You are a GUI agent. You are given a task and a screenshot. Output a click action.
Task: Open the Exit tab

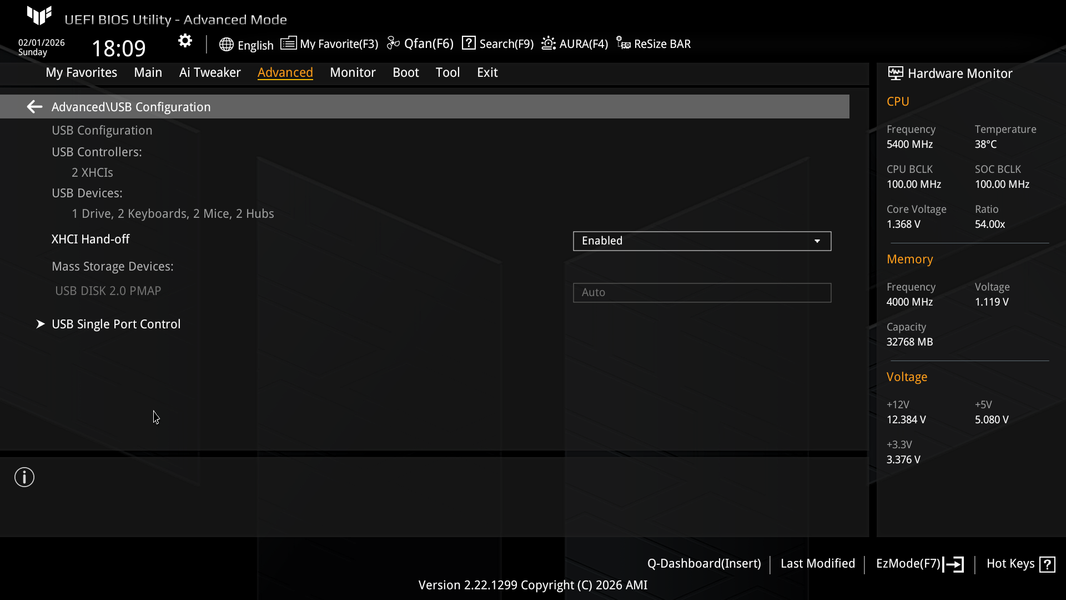click(487, 72)
